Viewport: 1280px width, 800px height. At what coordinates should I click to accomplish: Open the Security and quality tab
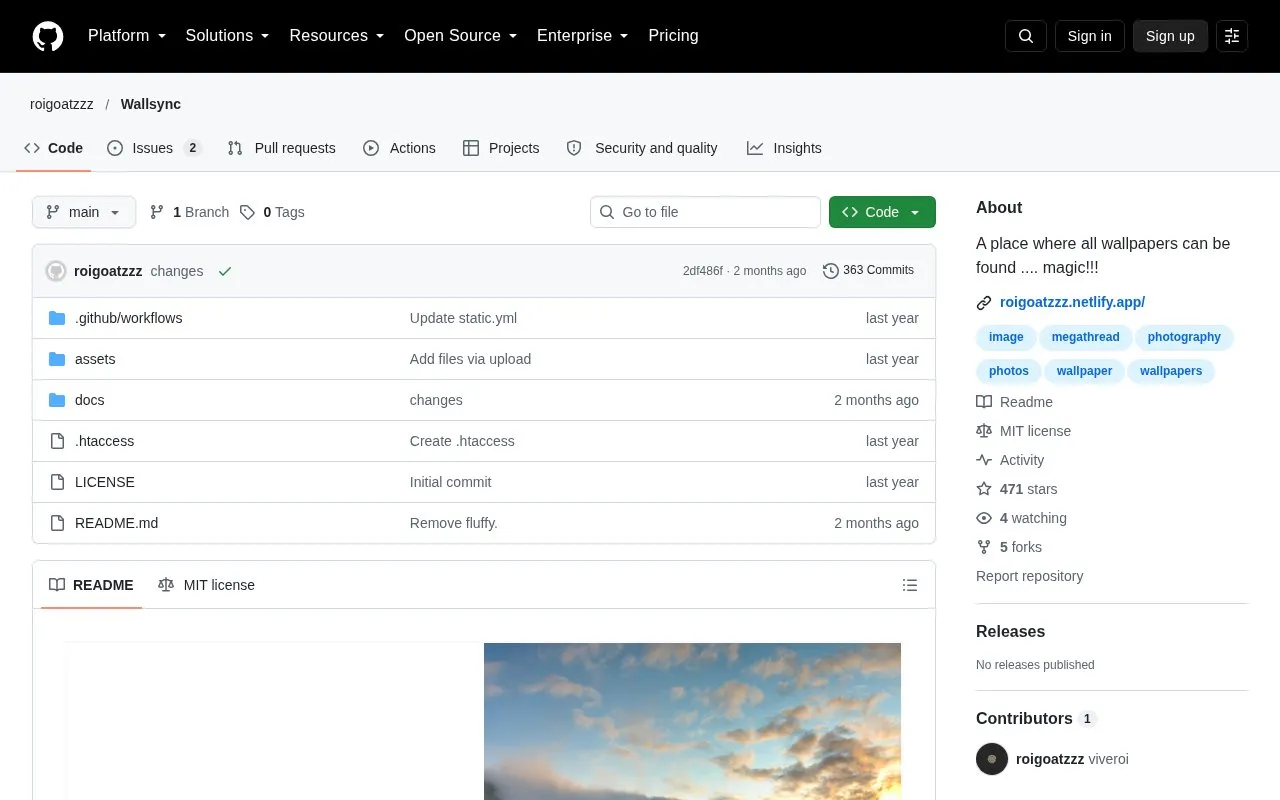tap(642, 148)
